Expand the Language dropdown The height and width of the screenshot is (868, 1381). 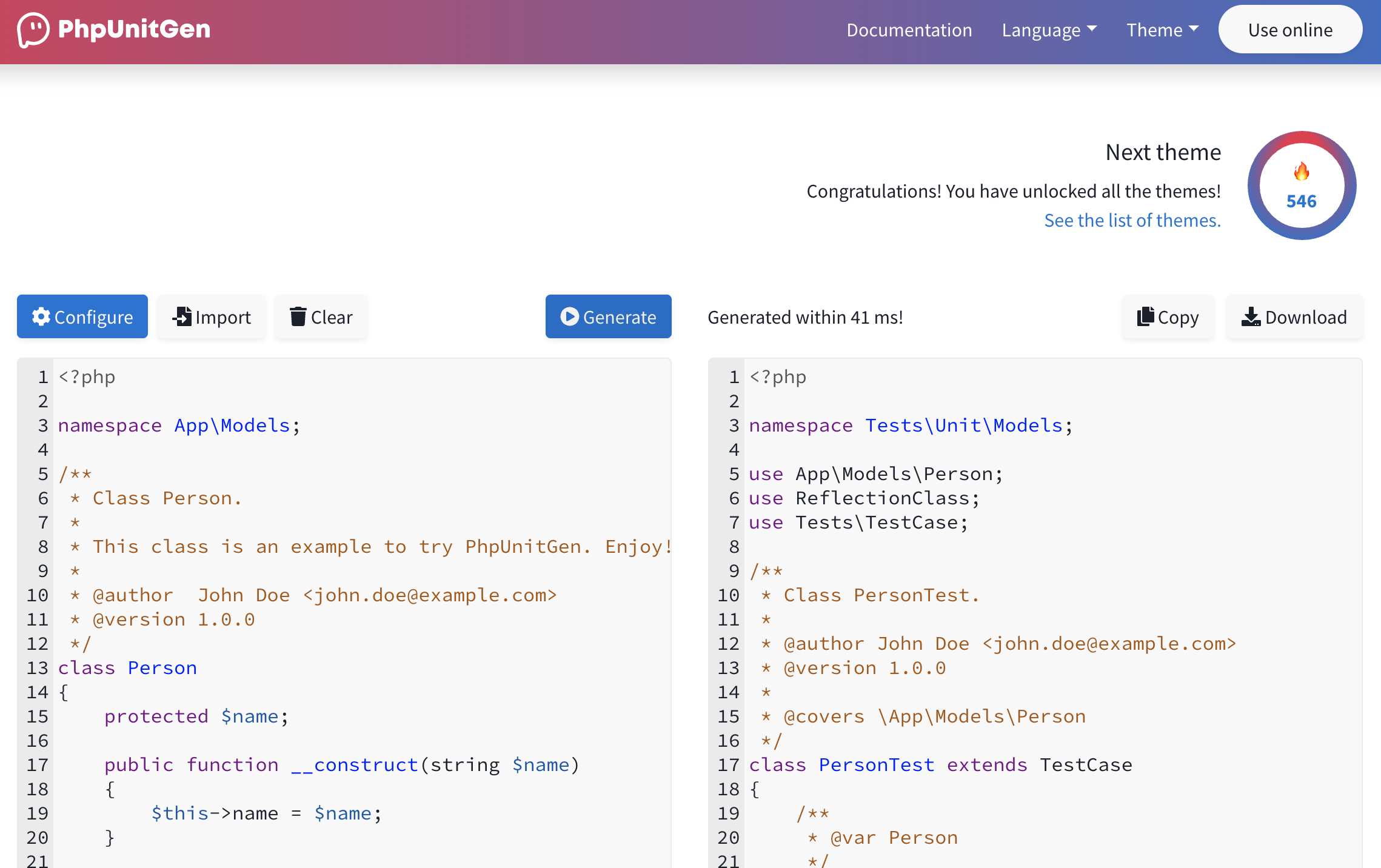click(x=1049, y=30)
